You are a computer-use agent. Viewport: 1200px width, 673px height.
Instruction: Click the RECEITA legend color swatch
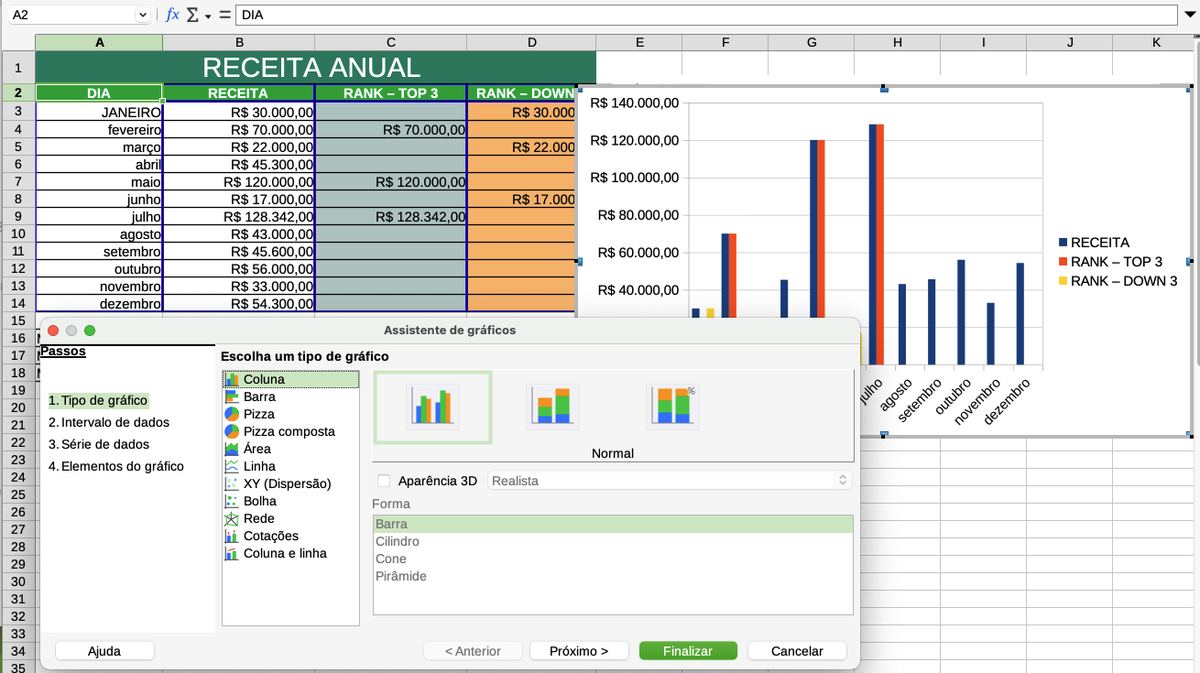point(1063,243)
